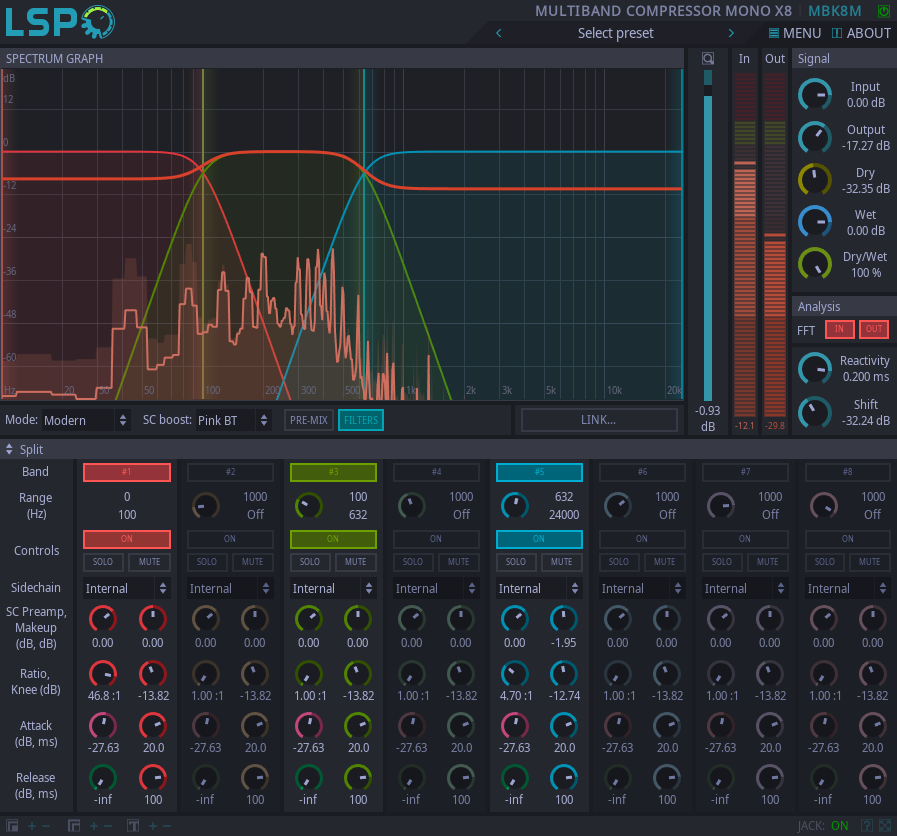Screen dimensions: 897x836
Task: Click the font size T icon in bottom bar
Action: pos(133,826)
